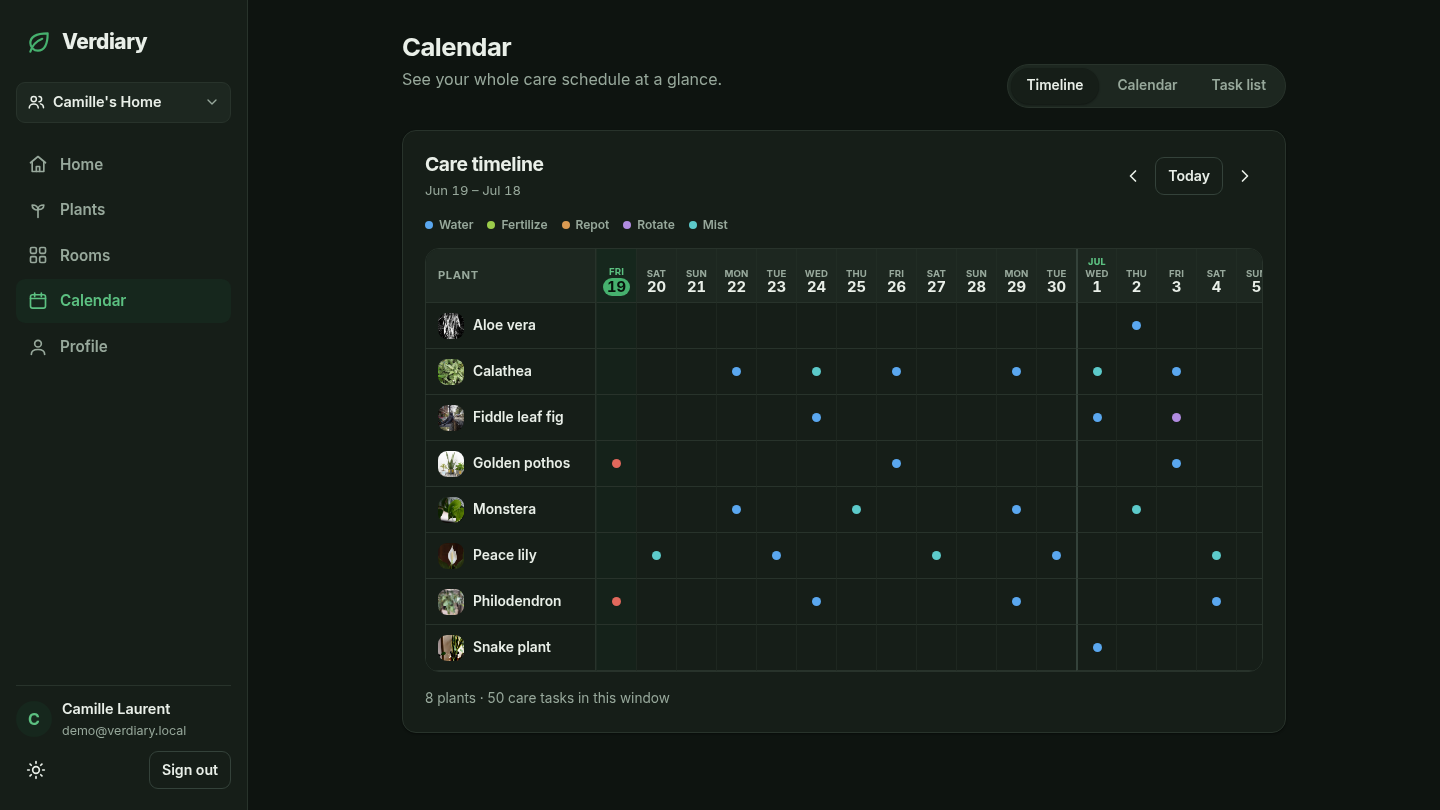Open Peace lily water task on Tue 23
Viewport: 1440px width, 810px height.
click(x=776, y=555)
